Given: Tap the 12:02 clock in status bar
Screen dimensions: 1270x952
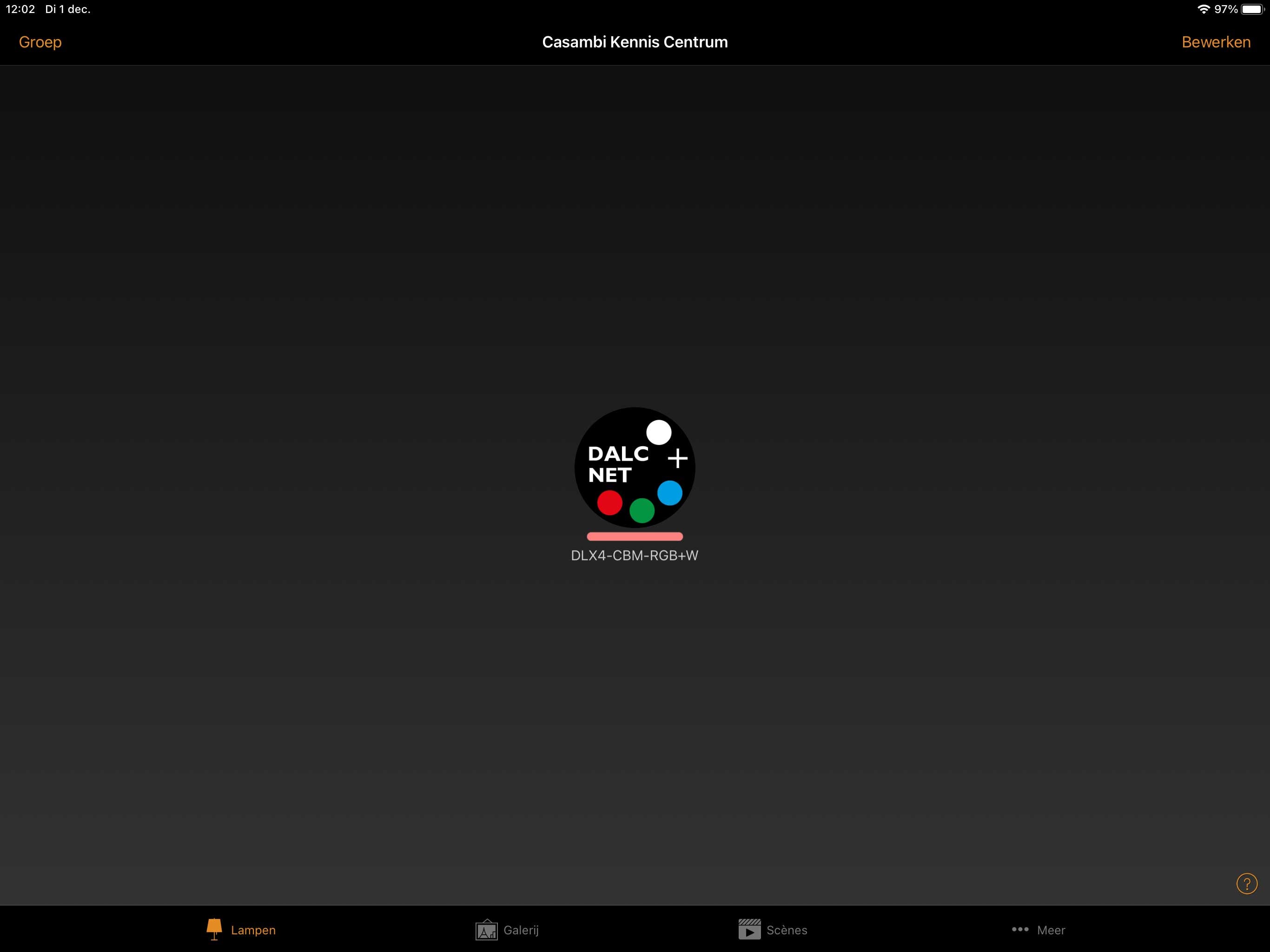Looking at the screenshot, I should [x=20, y=9].
